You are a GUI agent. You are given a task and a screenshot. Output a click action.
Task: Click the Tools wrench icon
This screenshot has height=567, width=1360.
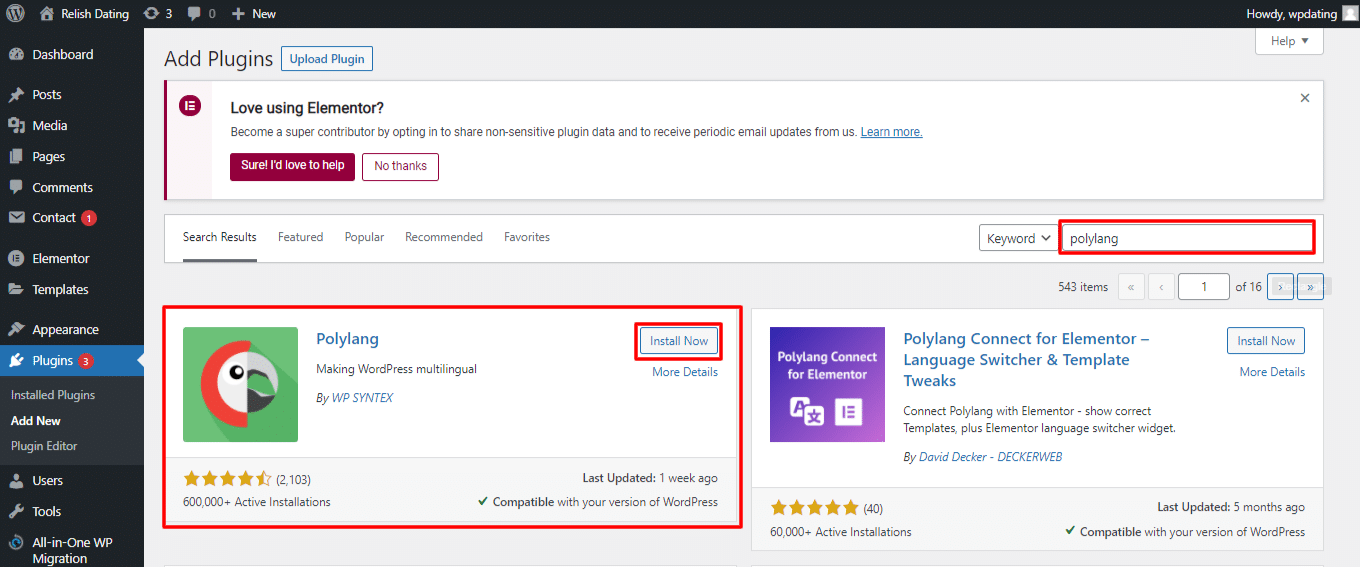(x=16, y=512)
